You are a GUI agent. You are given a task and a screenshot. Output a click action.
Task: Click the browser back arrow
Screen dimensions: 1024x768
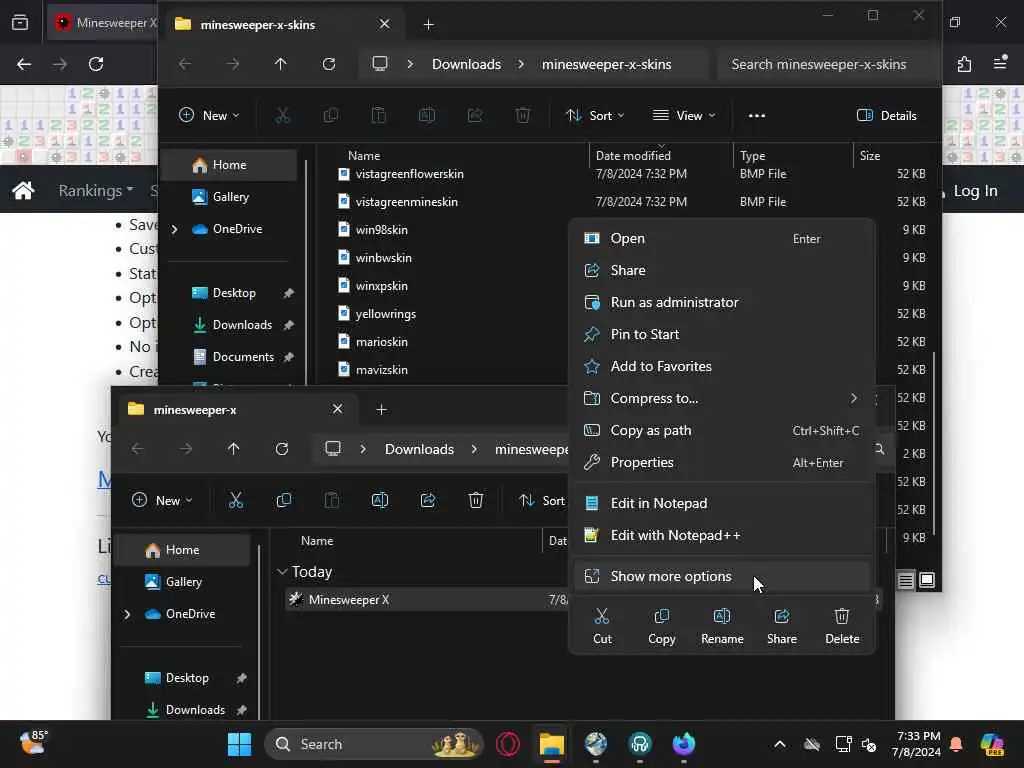pyautogui.click(x=24, y=64)
